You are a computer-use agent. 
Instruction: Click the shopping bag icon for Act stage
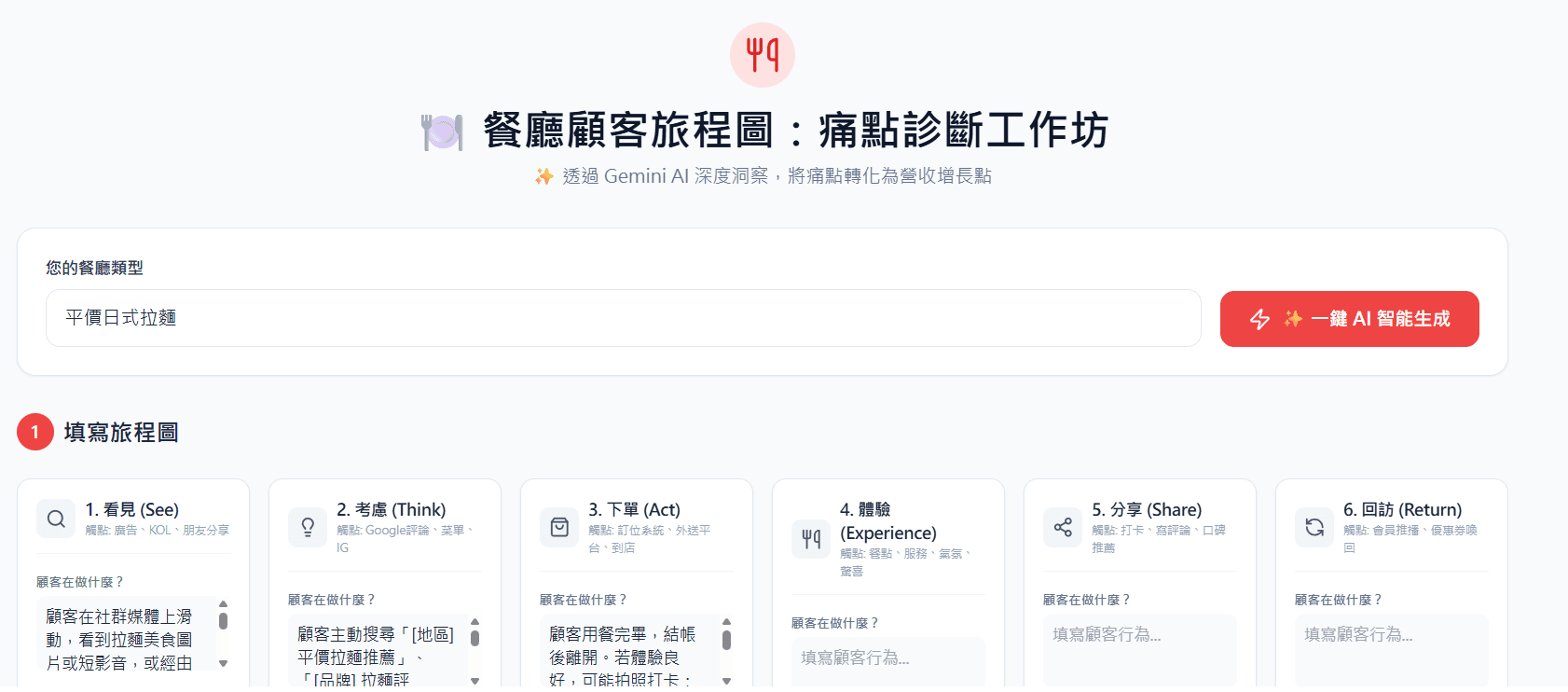point(559,527)
